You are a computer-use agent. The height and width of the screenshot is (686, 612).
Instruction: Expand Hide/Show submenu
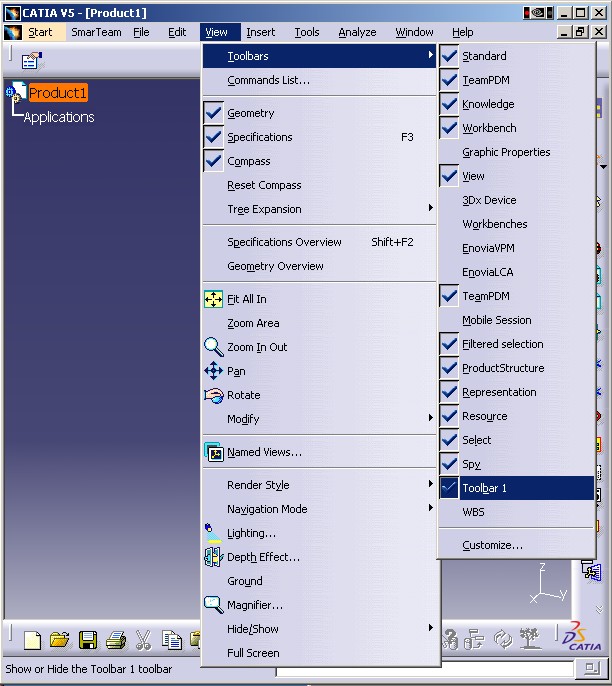point(320,629)
